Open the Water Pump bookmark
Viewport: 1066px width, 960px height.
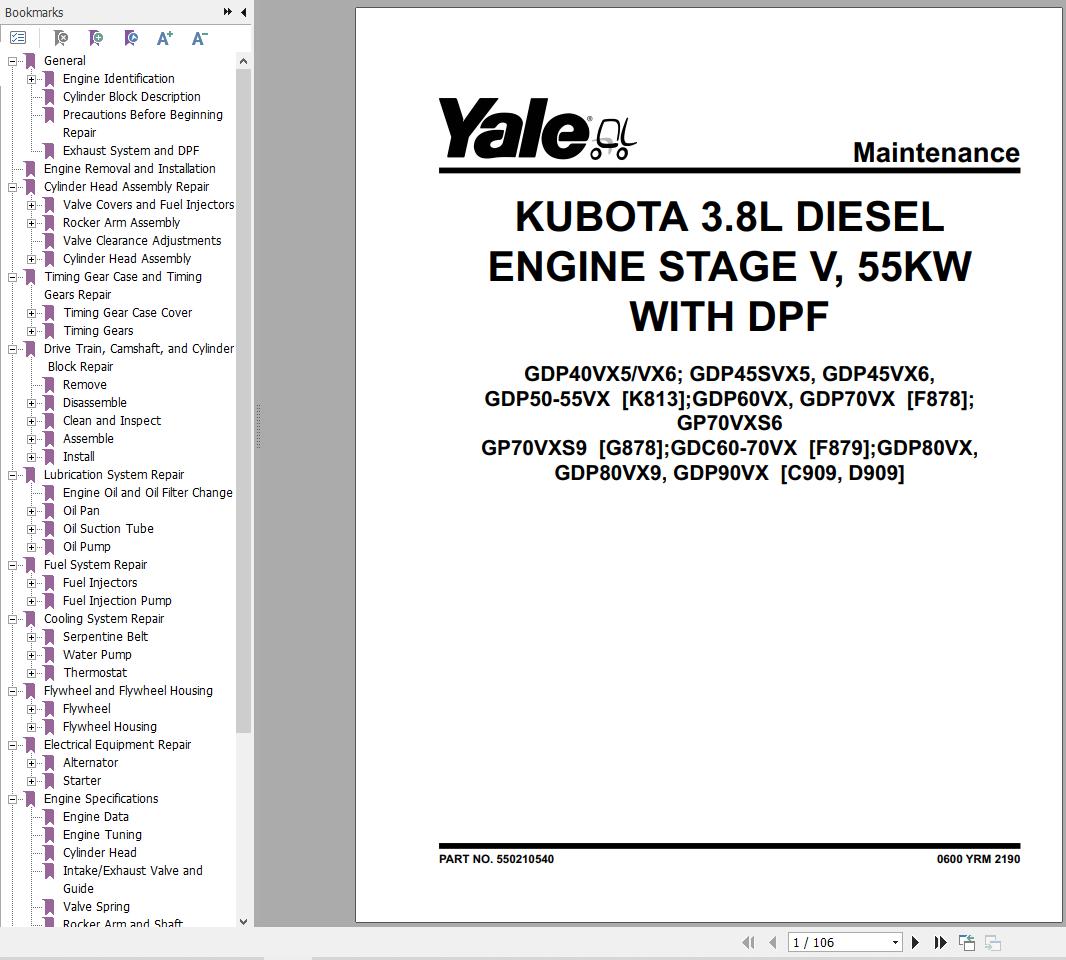97,655
